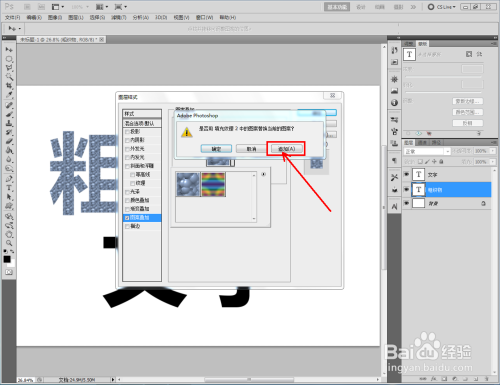Open the layer opacity 100% arrow
Screen dimensions: 500x385
point(493,151)
